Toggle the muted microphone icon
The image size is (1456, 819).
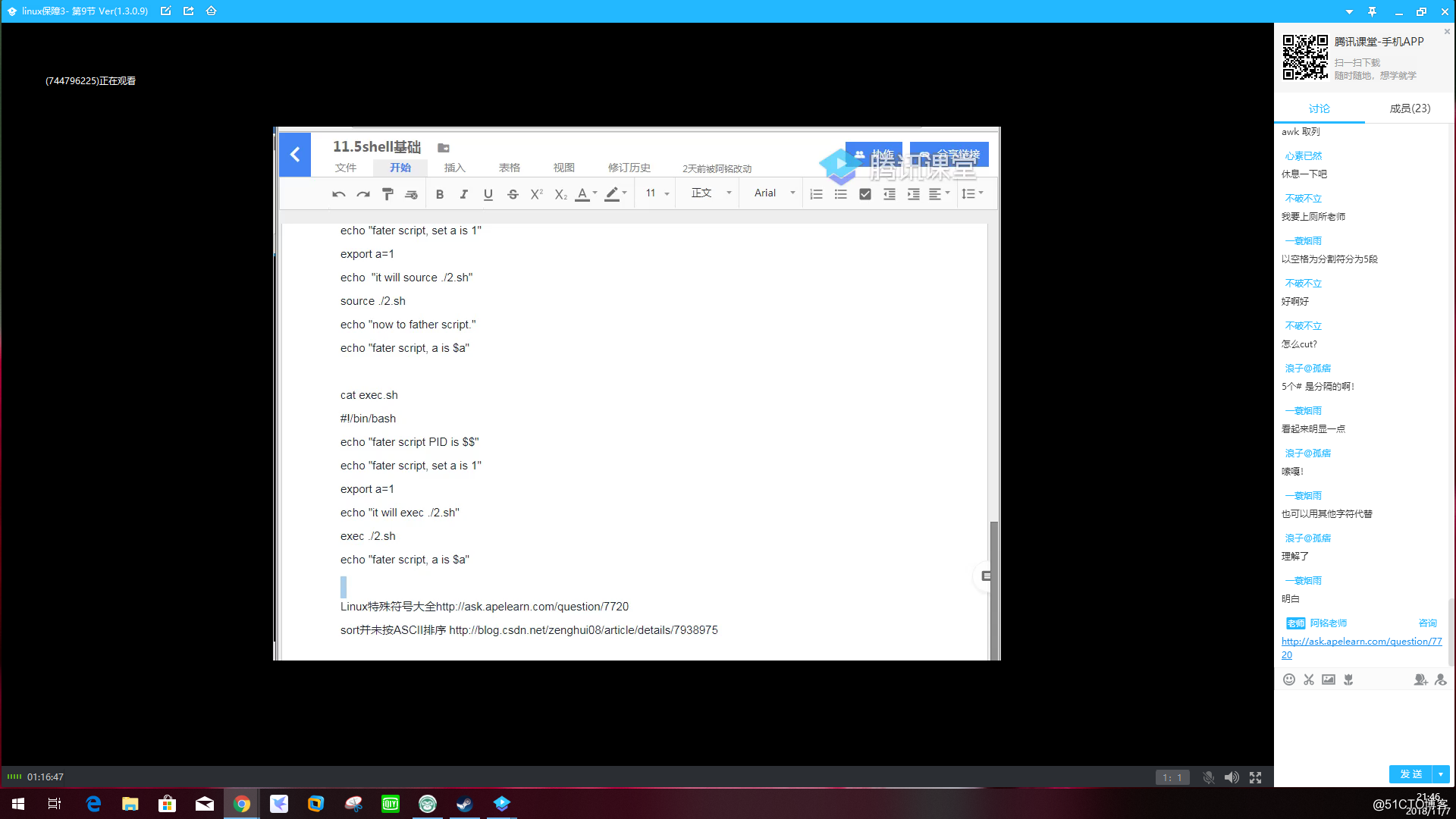[1209, 777]
